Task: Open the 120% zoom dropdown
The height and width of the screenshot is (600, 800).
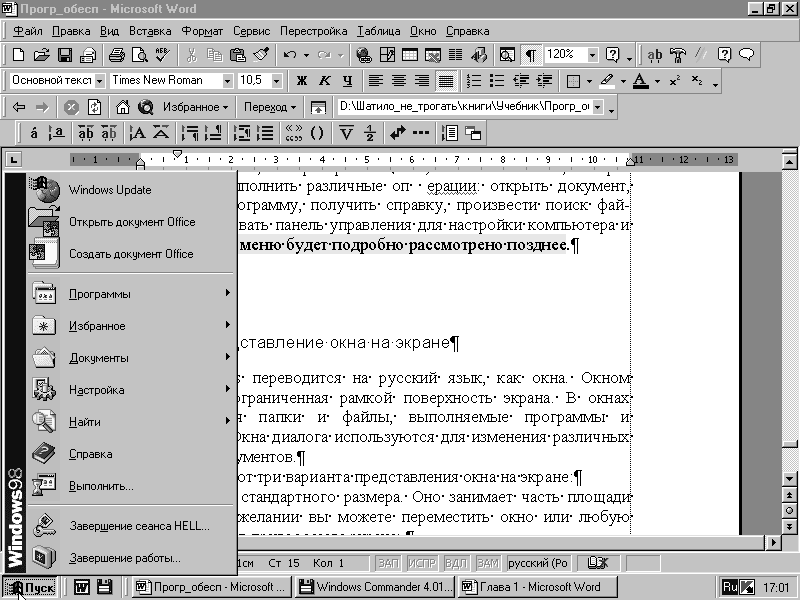Action: tap(592, 55)
